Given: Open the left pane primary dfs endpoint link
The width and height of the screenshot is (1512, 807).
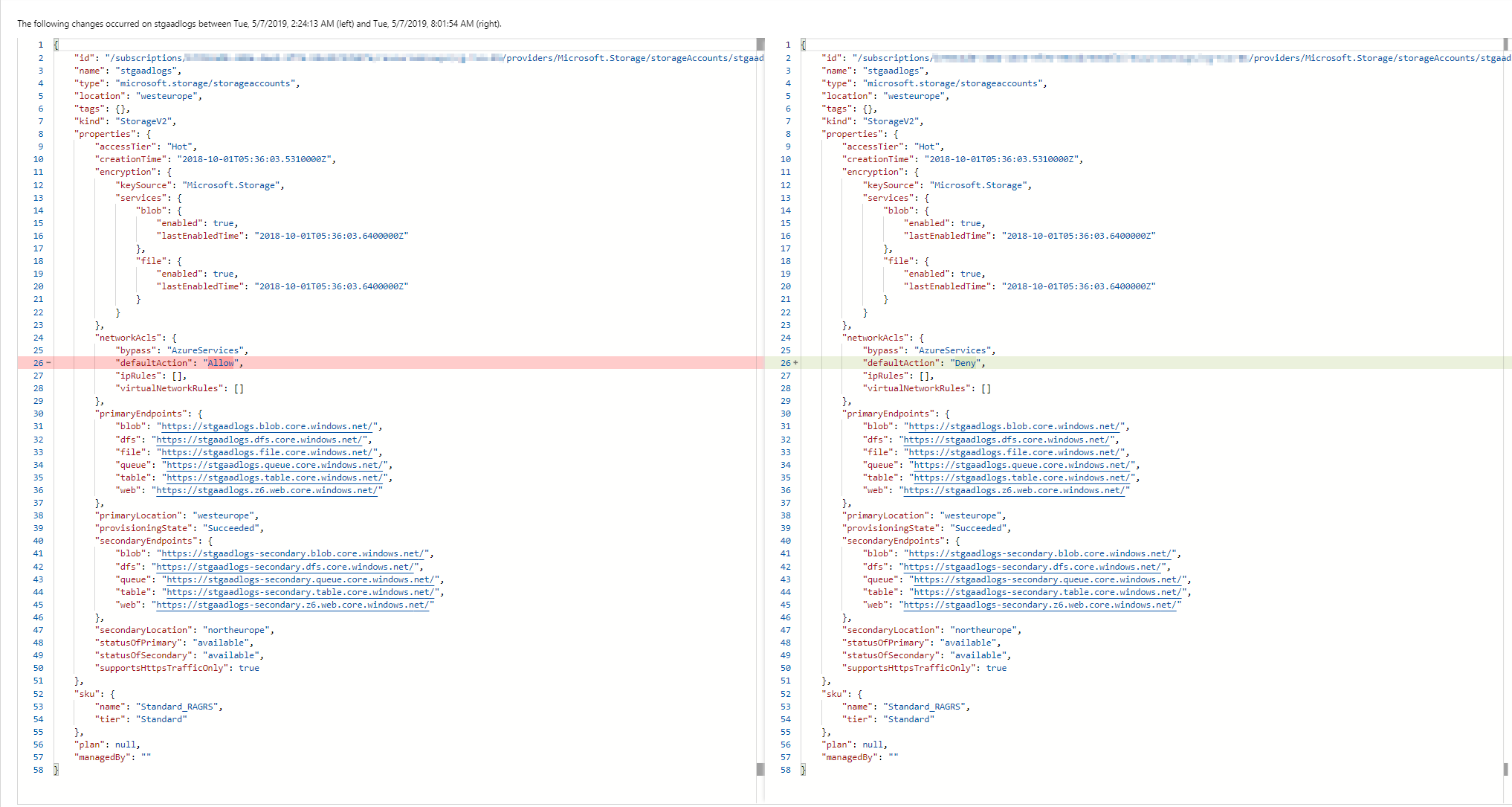Looking at the screenshot, I should [260, 440].
